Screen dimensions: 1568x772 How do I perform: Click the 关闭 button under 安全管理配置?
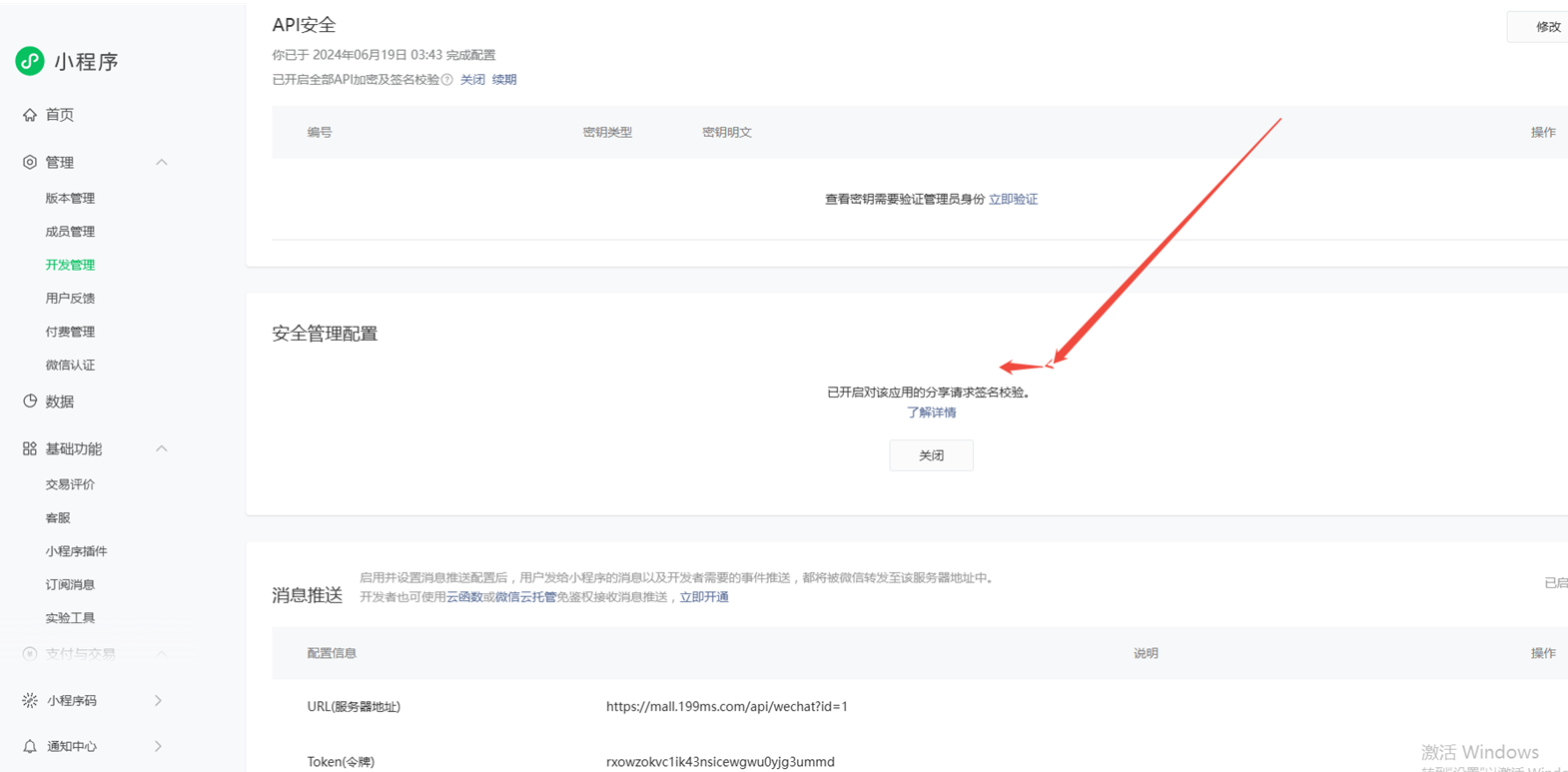click(931, 455)
